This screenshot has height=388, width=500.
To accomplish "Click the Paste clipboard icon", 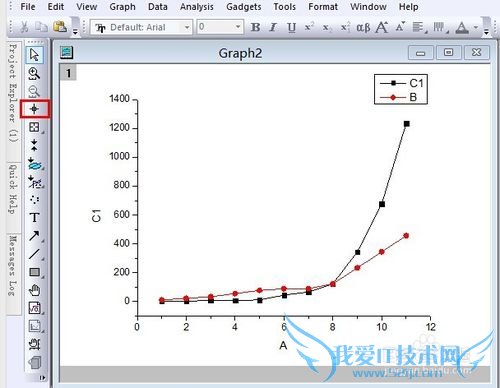I will pos(60,27).
